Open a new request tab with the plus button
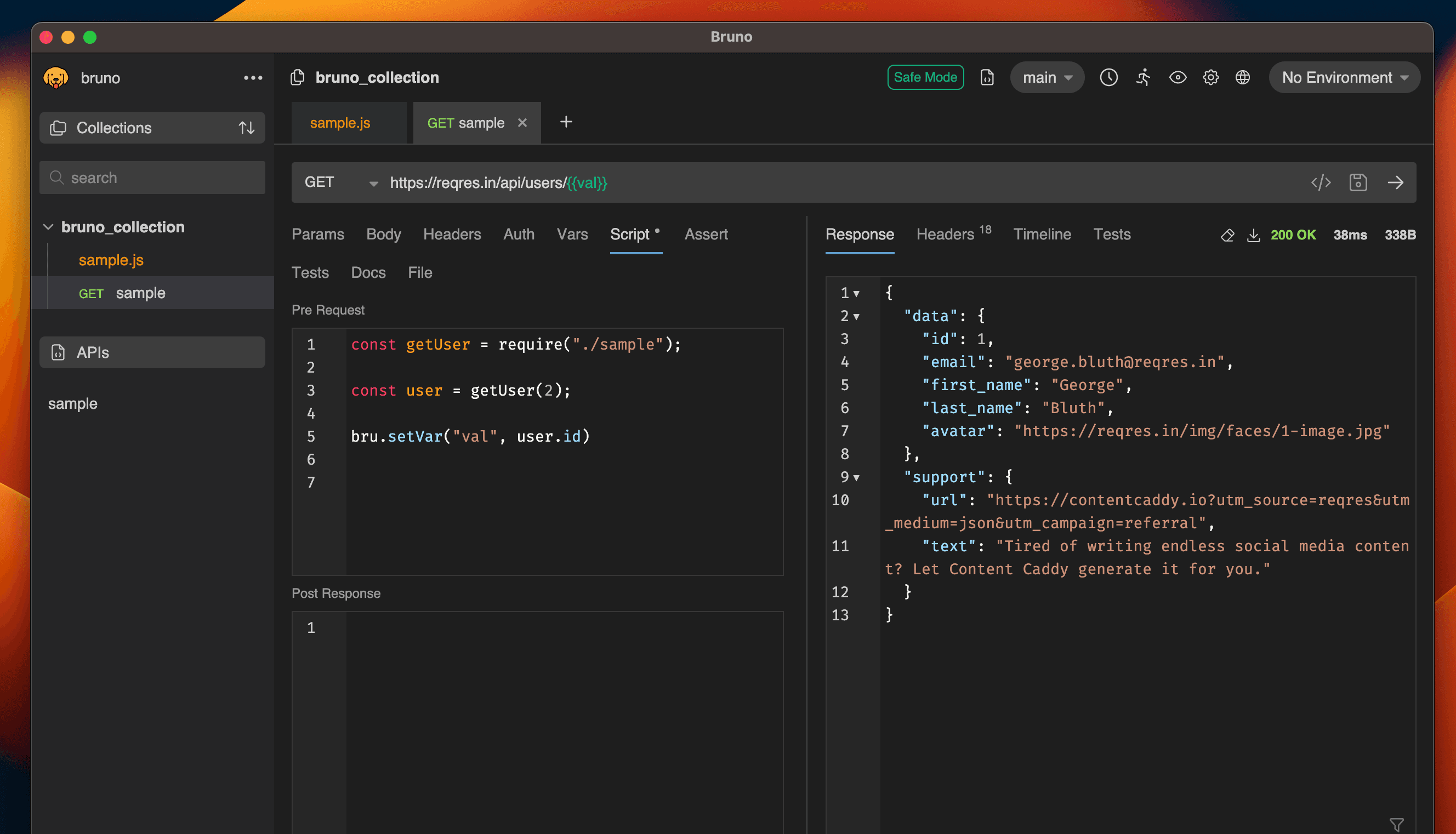This screenshot has height=834, width=1456. coord(566,122)
